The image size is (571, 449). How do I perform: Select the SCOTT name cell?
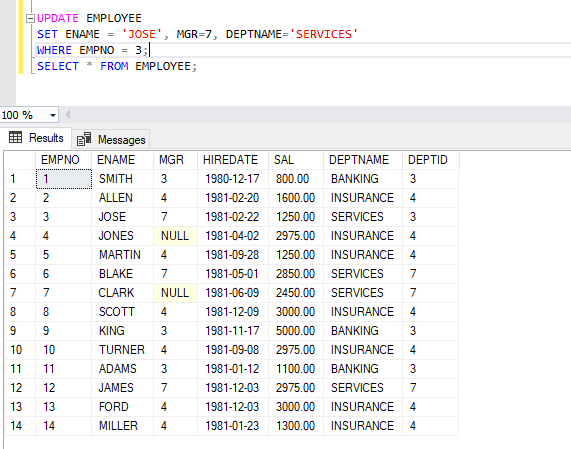[x=122, y=312]
